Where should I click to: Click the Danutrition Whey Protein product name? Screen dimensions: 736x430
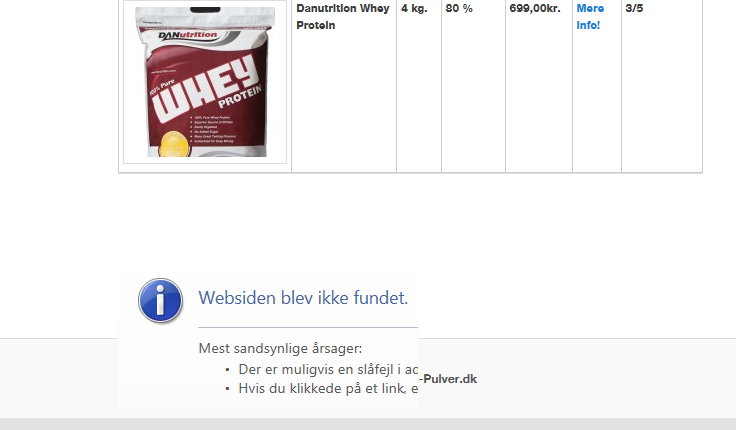tap(343, 17)
